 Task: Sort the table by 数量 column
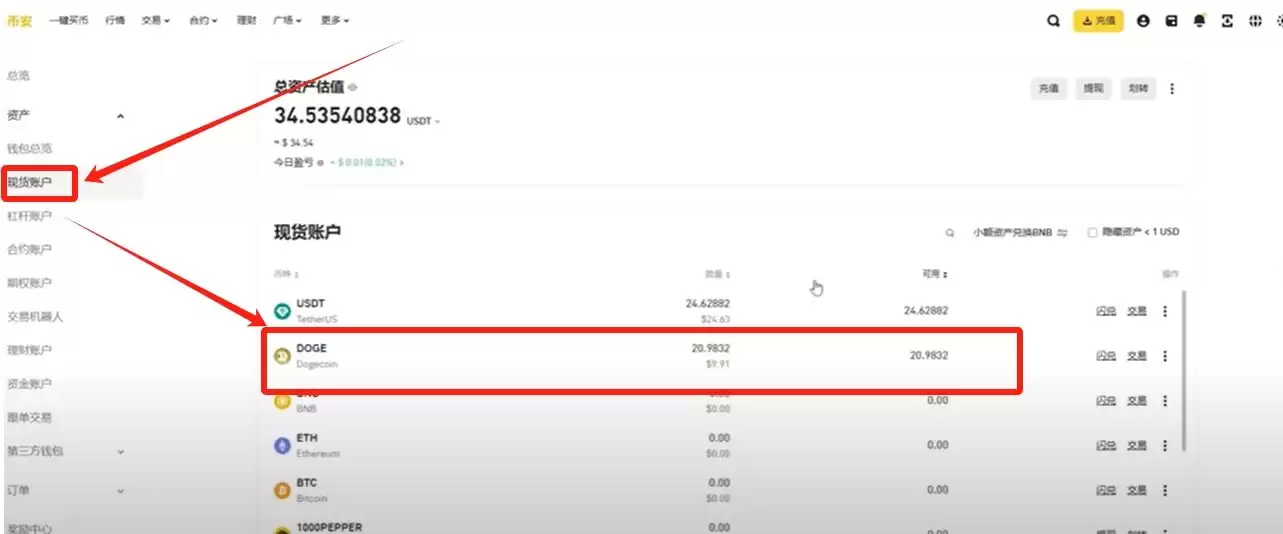click(x=716, y=274)
